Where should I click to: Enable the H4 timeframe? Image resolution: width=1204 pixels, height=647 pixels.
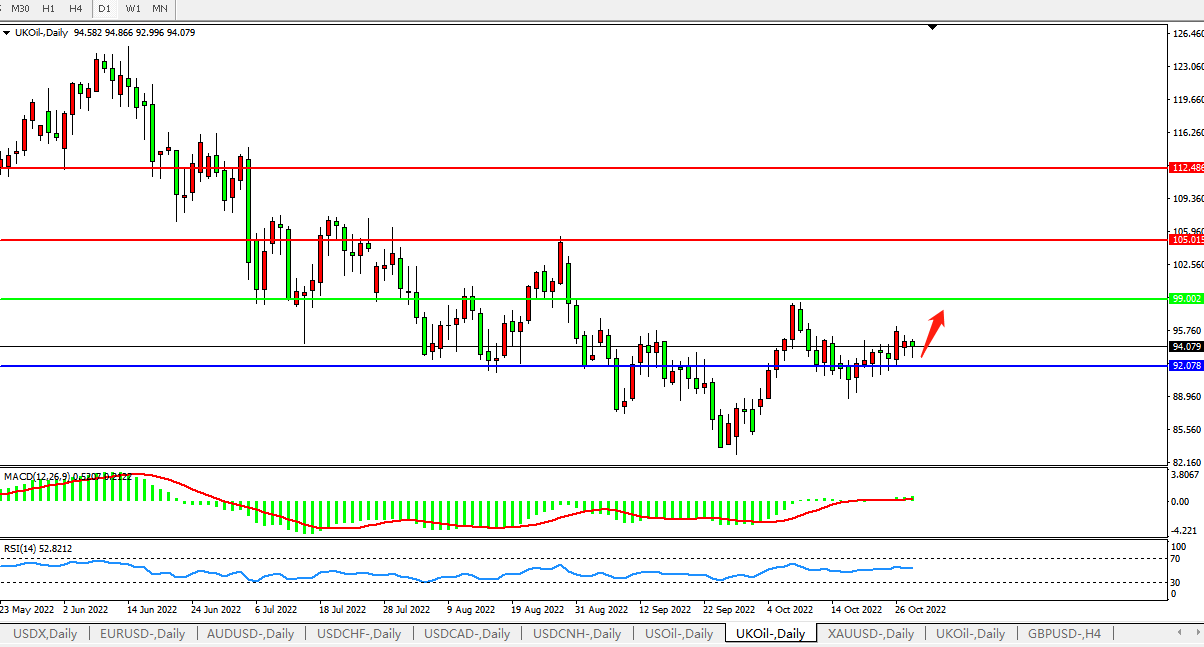[75, 8]
